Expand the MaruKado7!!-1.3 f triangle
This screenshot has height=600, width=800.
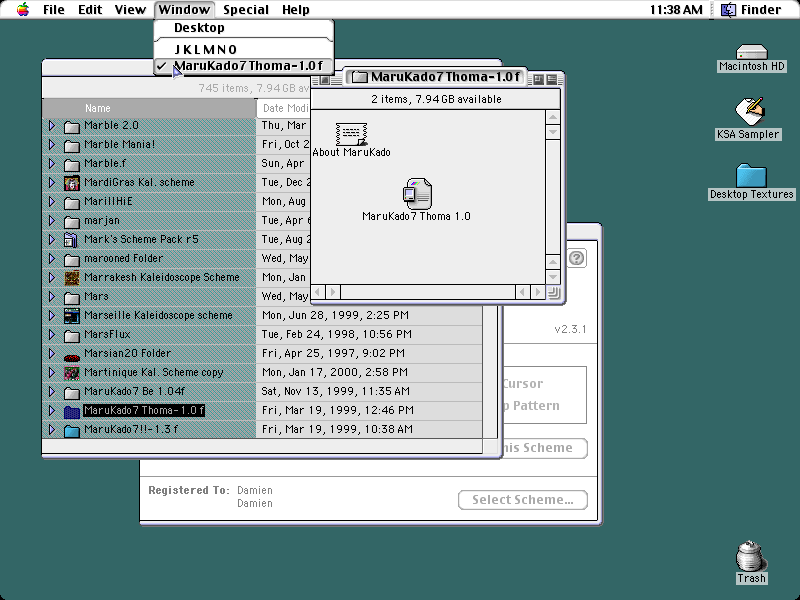[52, 430]
